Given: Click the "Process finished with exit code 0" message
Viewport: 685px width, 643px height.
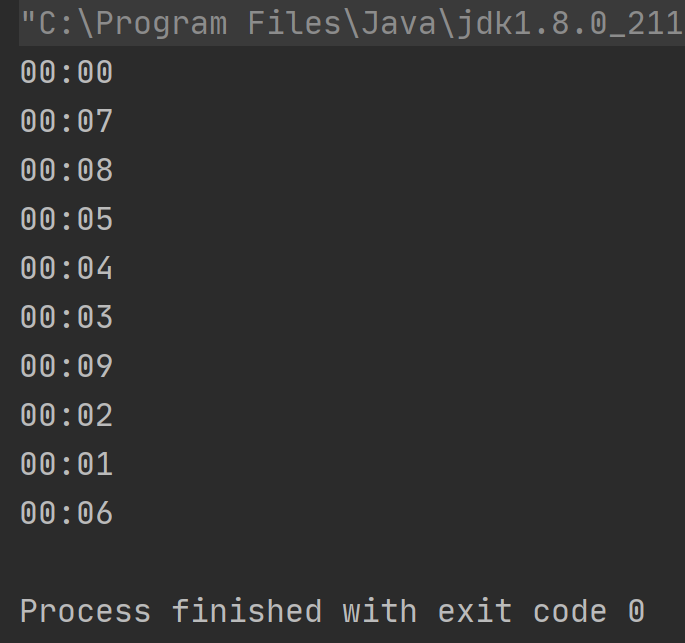Looking at the screenshot, I should coord(332,611).
